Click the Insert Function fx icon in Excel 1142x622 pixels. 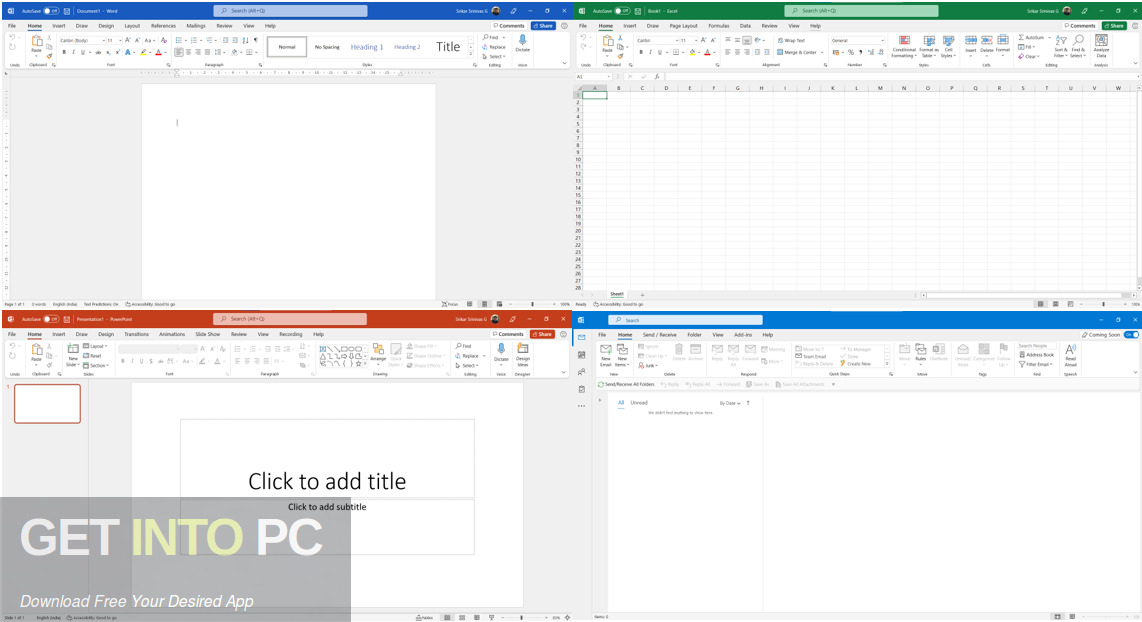click(656, 76)
